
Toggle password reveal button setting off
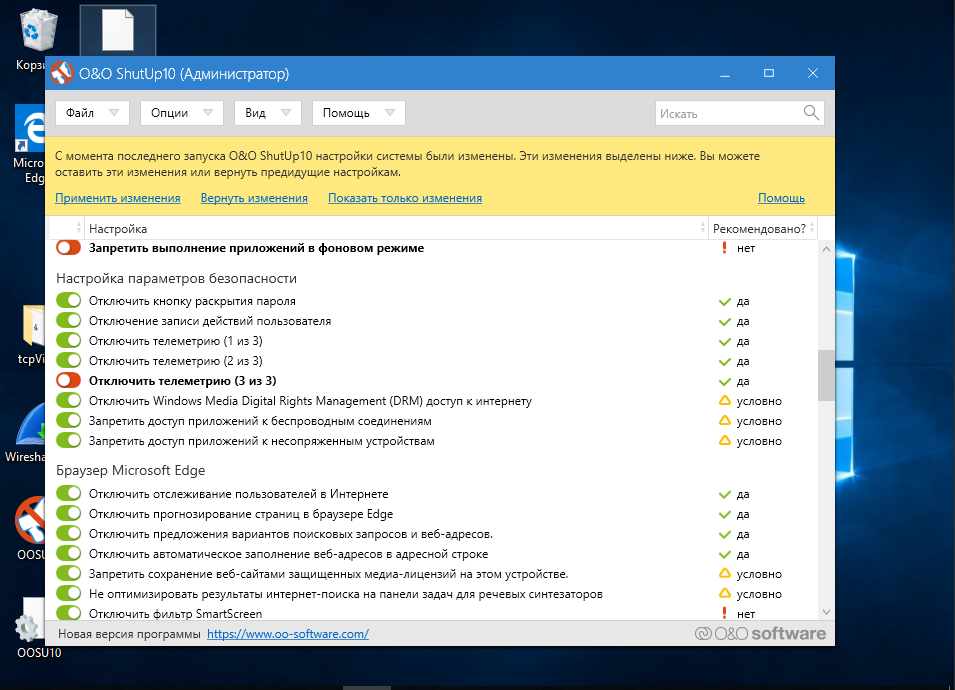pyautogui.click(x=68, y=300)
